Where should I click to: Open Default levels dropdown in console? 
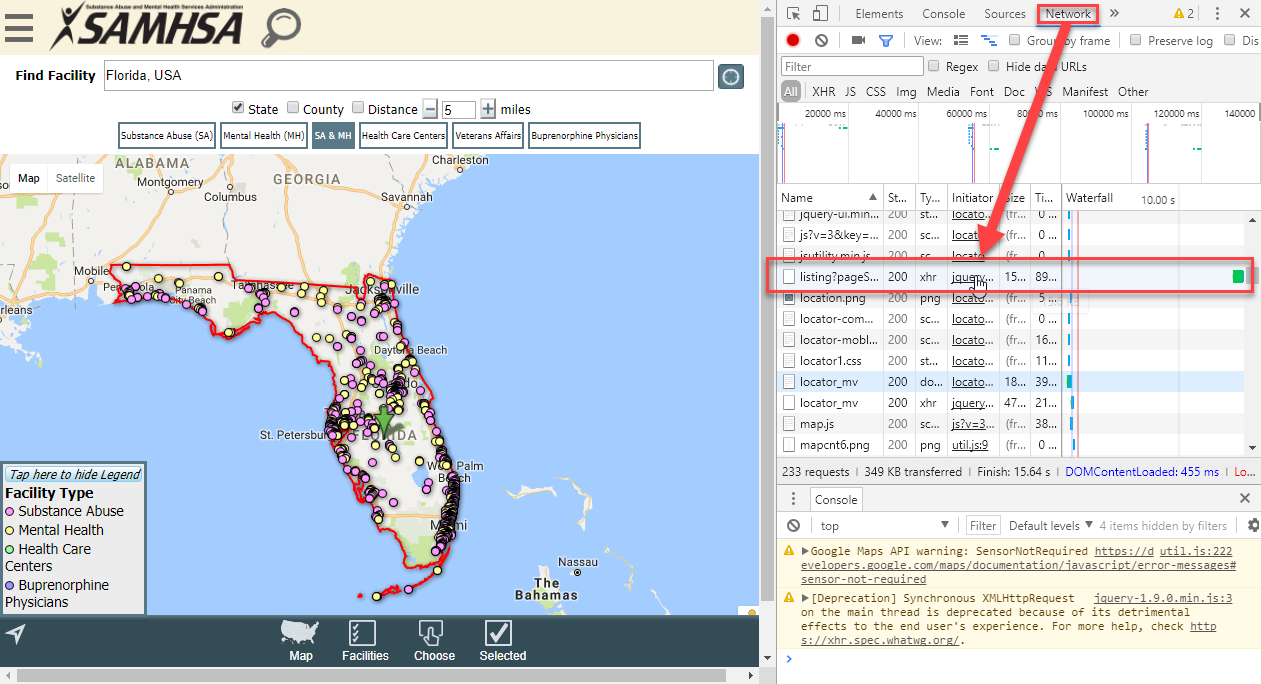(1050, 525)
